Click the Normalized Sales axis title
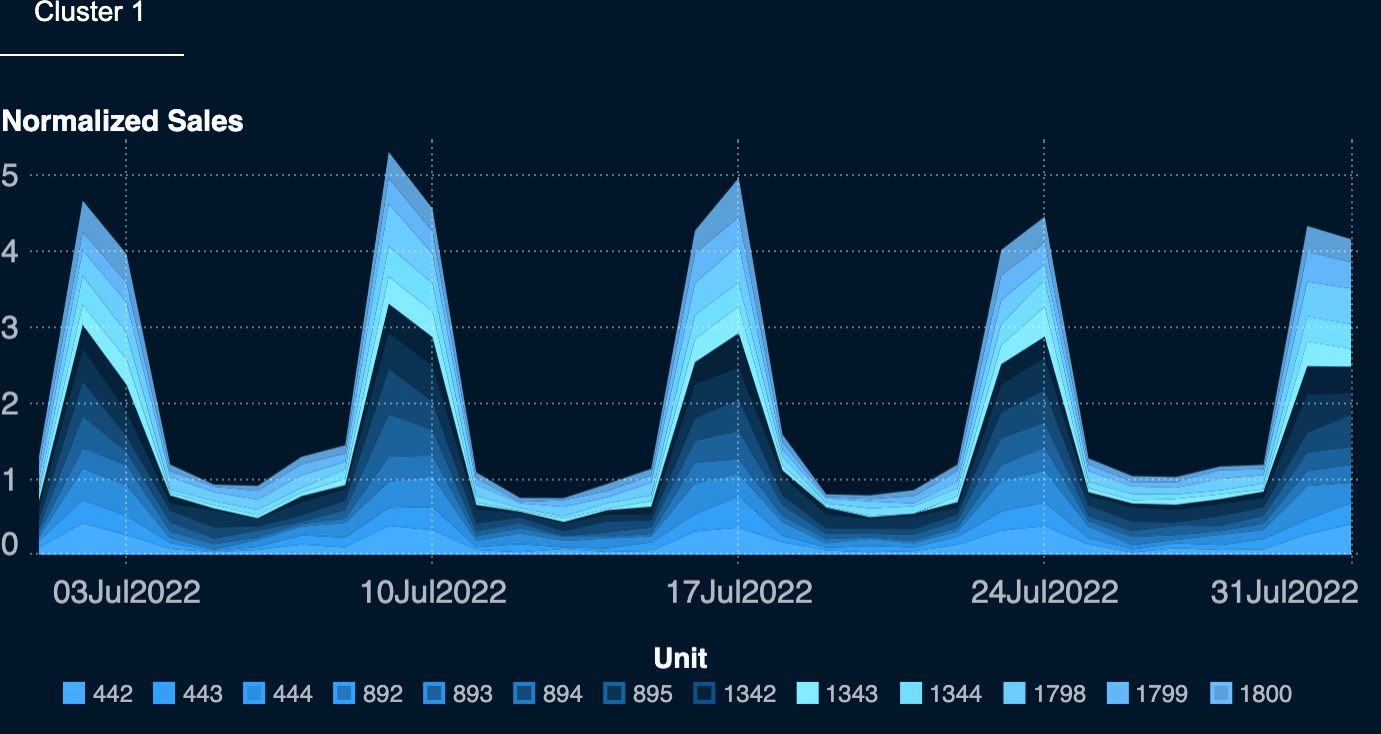This screenshot has height=734, width=1381. pos(122,121)
